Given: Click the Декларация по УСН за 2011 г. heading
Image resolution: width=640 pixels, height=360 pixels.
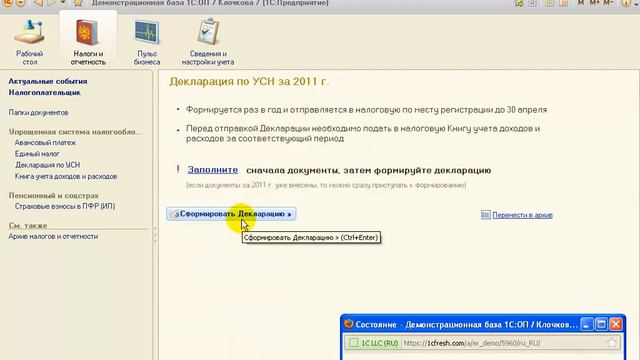Looking at the screenshot, I should point(249,82).
